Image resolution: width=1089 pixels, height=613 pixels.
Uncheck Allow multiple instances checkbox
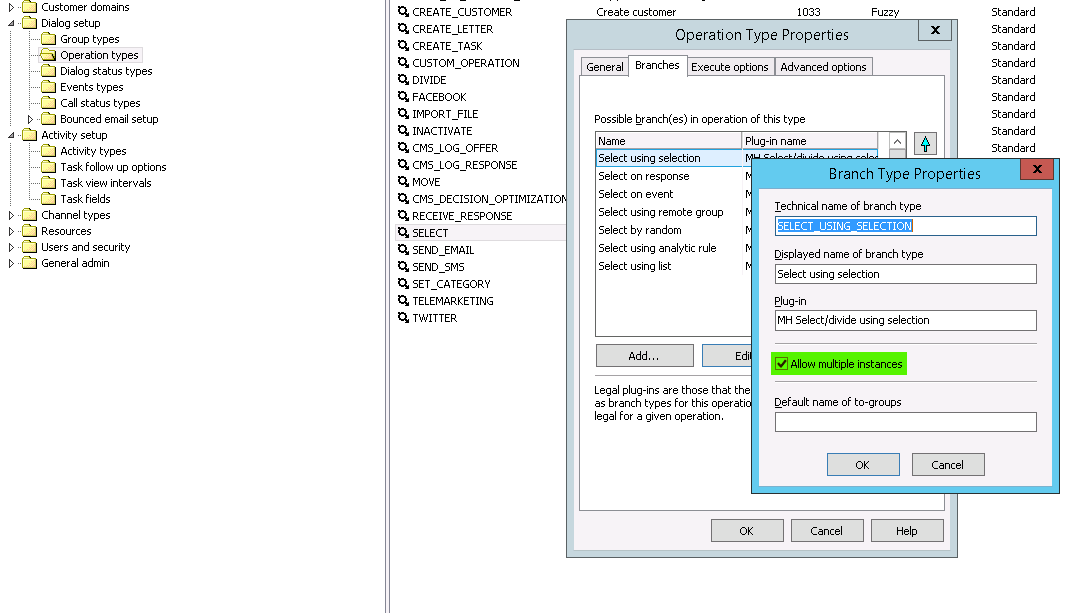[782, 364]
